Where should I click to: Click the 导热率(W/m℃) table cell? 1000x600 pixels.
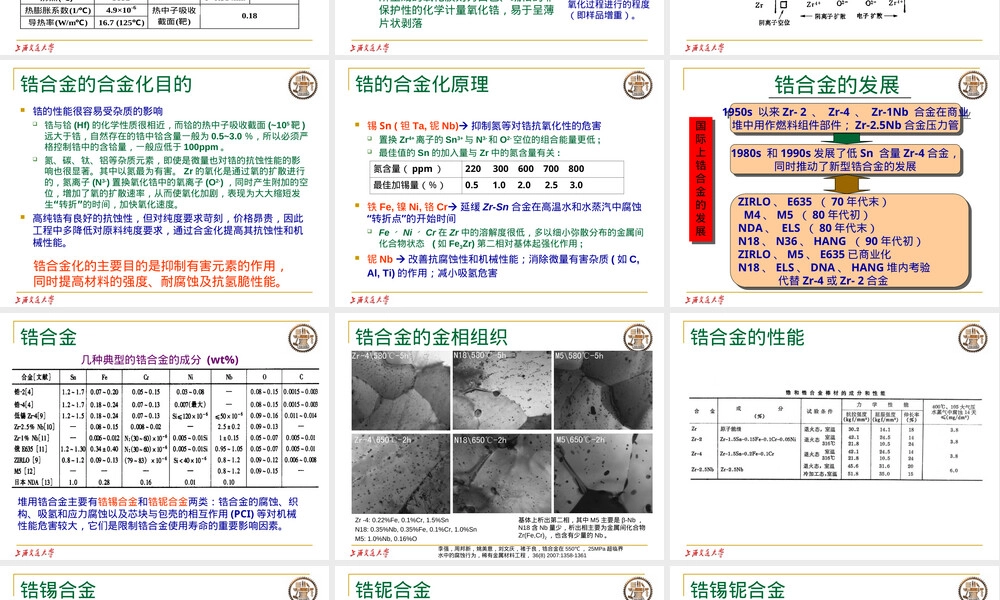57,22
